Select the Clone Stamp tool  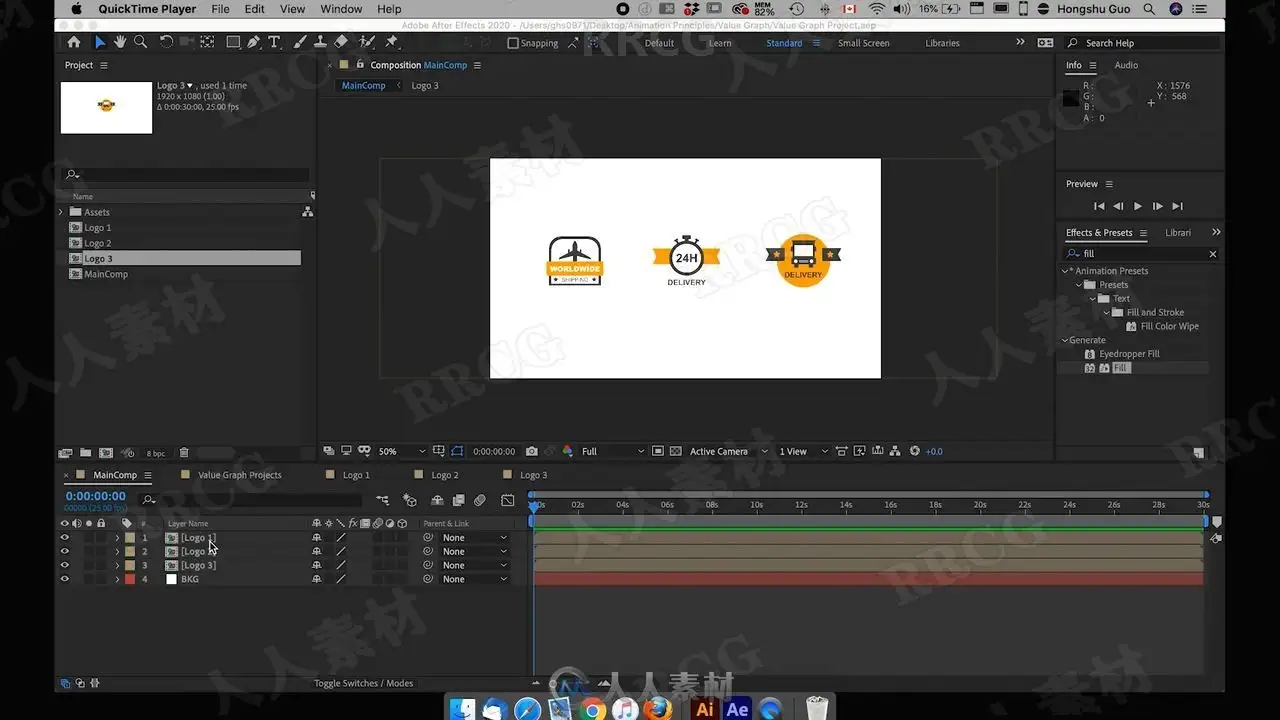click(x=320, y=42)
